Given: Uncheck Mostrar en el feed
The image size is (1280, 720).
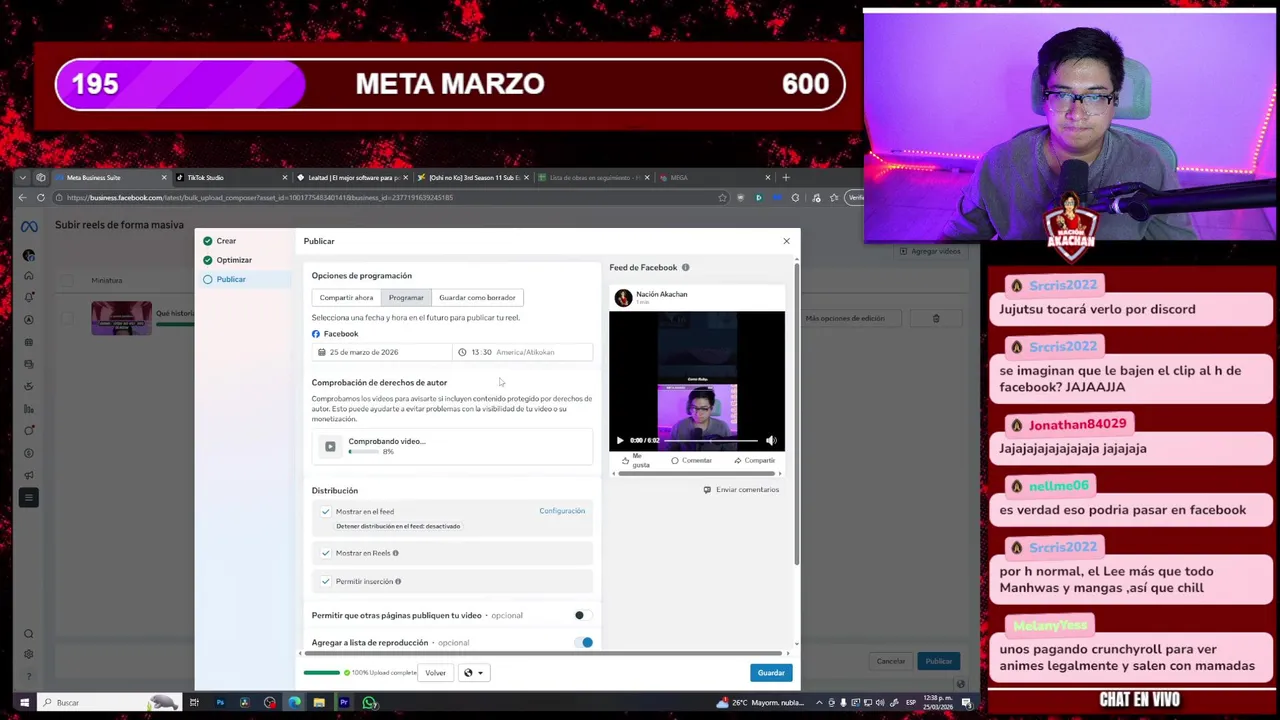Looking at the screenshot, I should [326, 511].
